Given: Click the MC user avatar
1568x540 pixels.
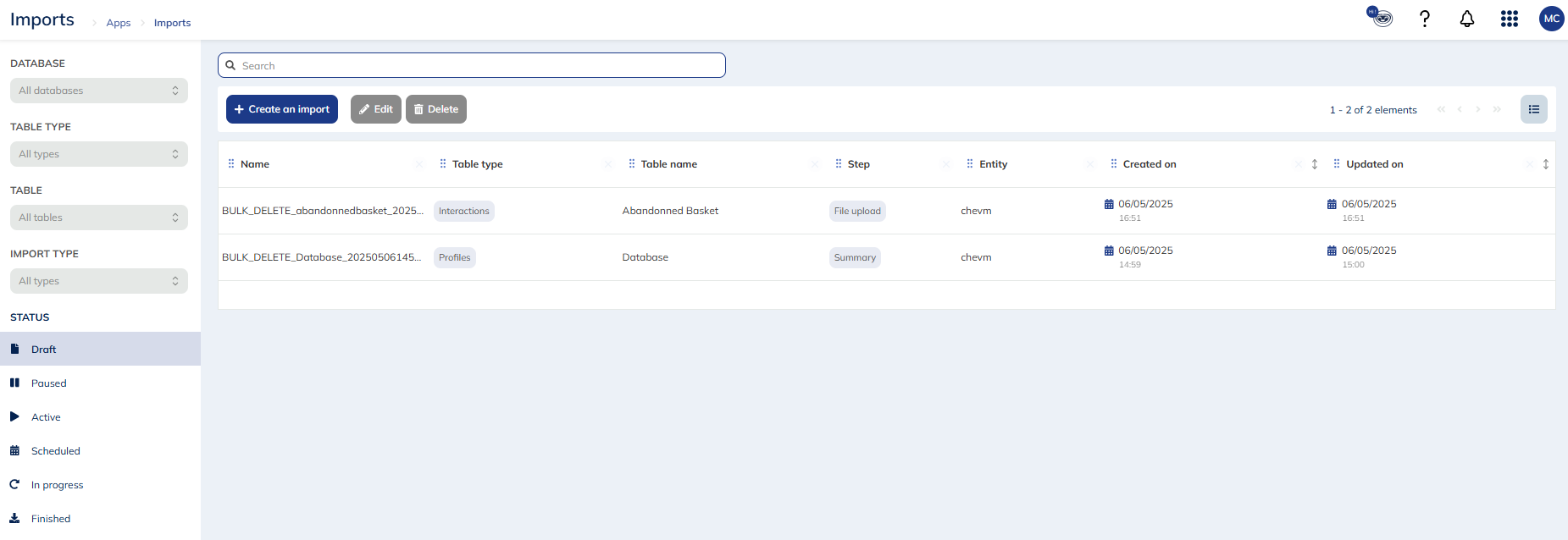Looking at the screenshot, I should (x=1551, y=19).
